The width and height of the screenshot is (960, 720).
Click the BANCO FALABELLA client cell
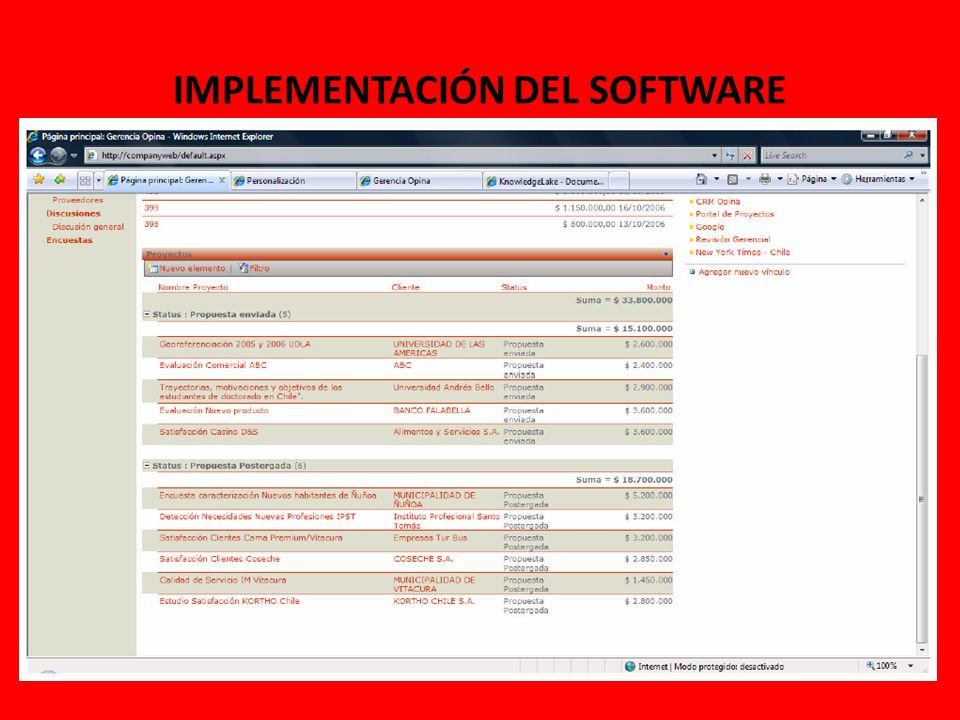(432, 411)
